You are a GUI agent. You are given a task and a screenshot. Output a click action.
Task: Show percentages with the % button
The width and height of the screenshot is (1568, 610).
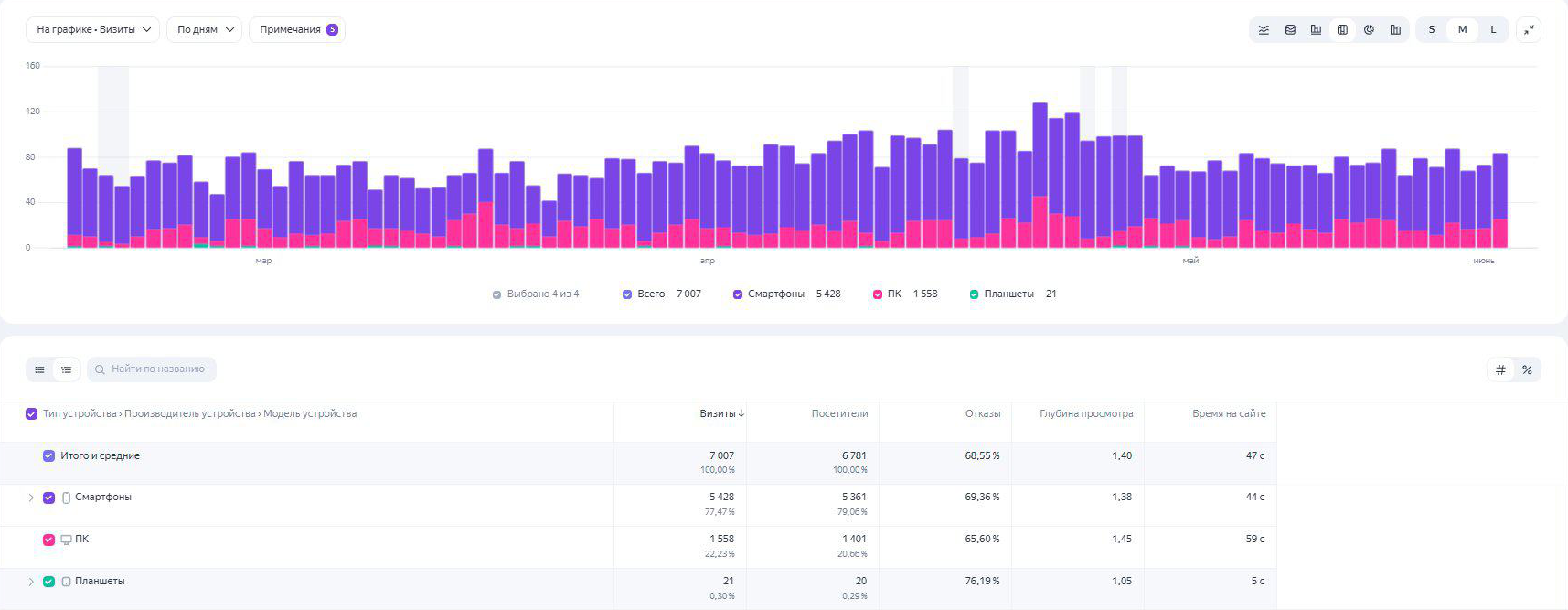tap(1527, 369)
